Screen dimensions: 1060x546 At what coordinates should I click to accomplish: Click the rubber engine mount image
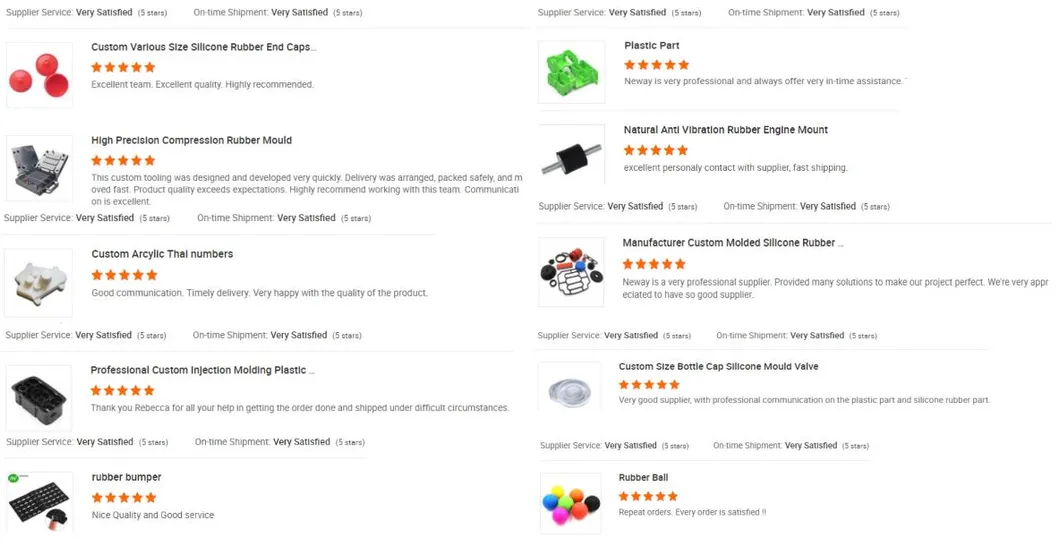(x=571, y=156)
